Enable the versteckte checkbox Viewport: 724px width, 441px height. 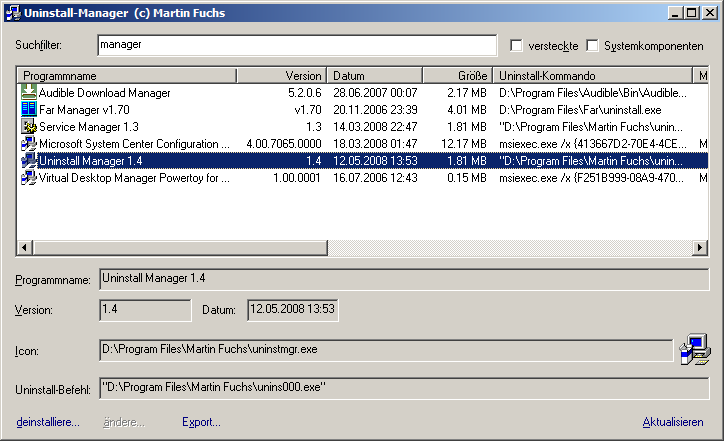click(516, 45)
